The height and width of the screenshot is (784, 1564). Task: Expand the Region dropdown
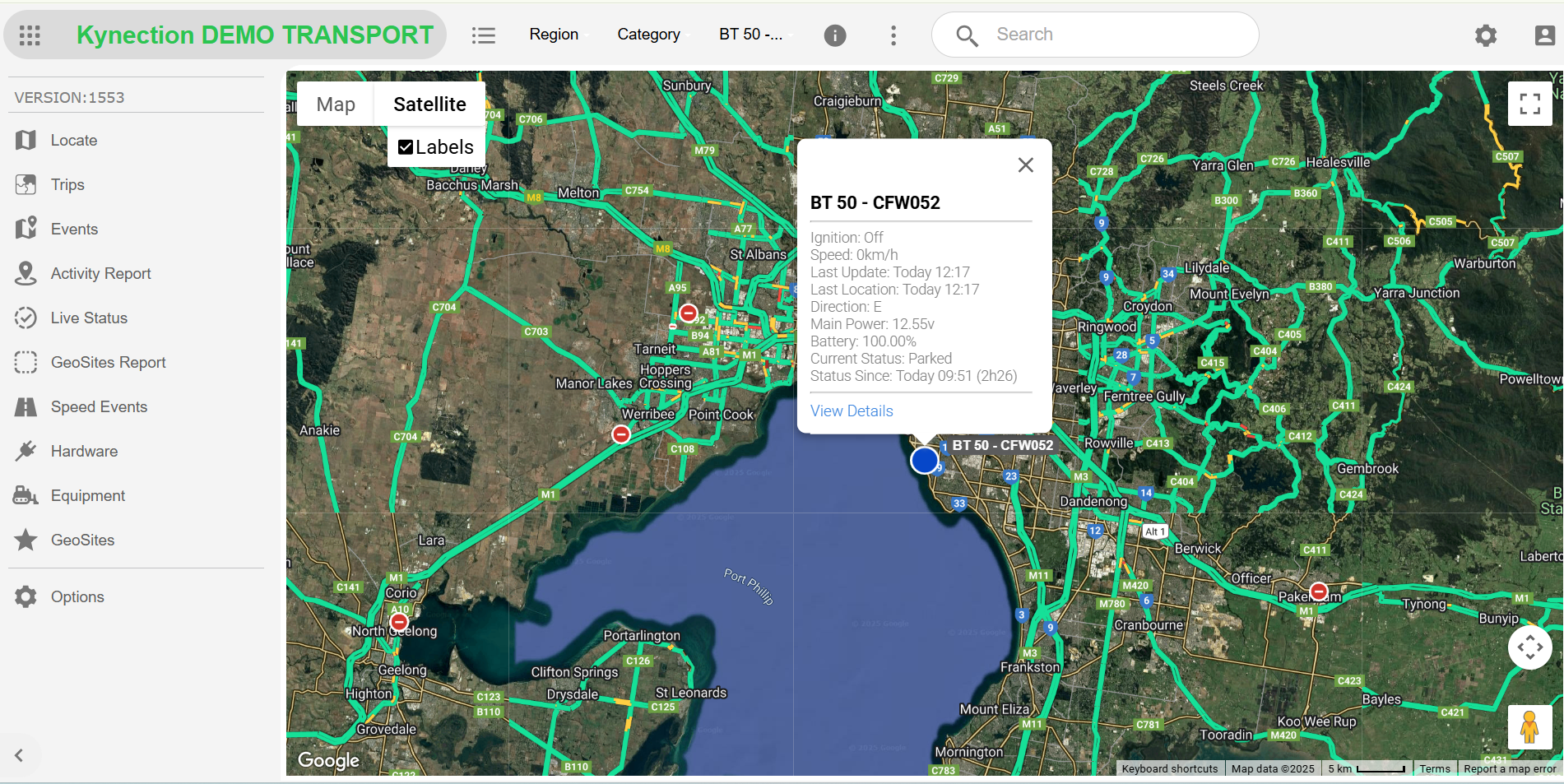pyautogui.click(x=554, y=35)
